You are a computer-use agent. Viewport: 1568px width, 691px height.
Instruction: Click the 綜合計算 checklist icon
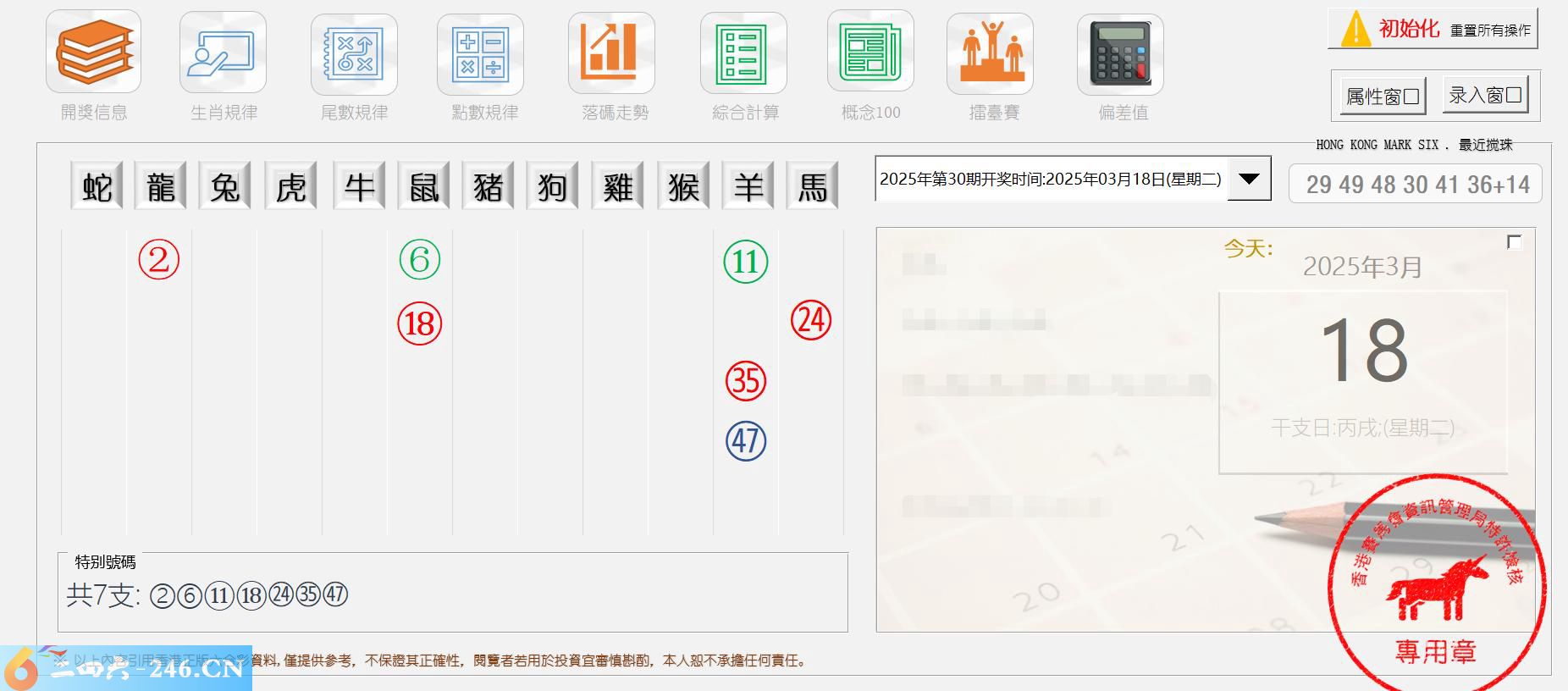point(743,54)
